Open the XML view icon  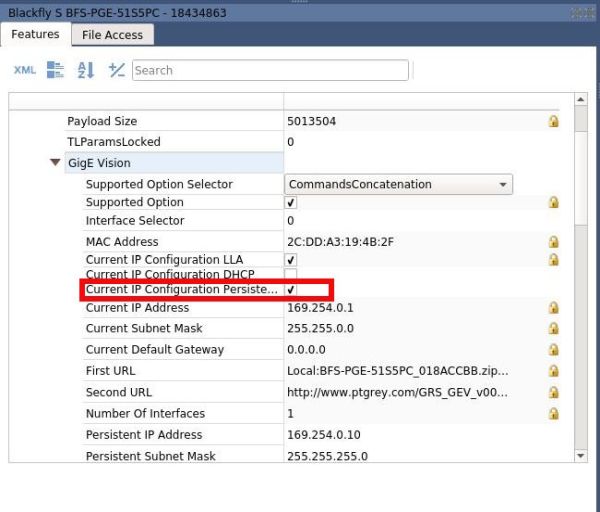(x=25, y=70)
